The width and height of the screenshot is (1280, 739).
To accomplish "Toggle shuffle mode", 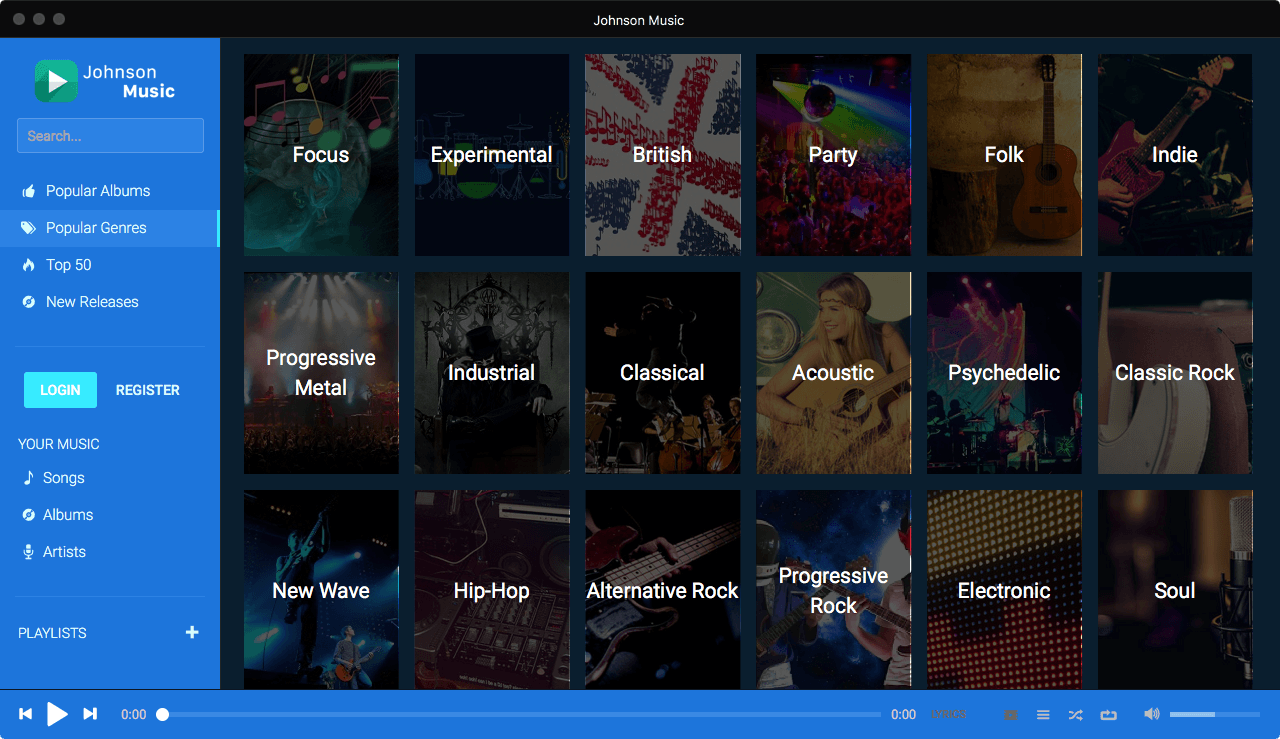I will [x=1075, y=715].
